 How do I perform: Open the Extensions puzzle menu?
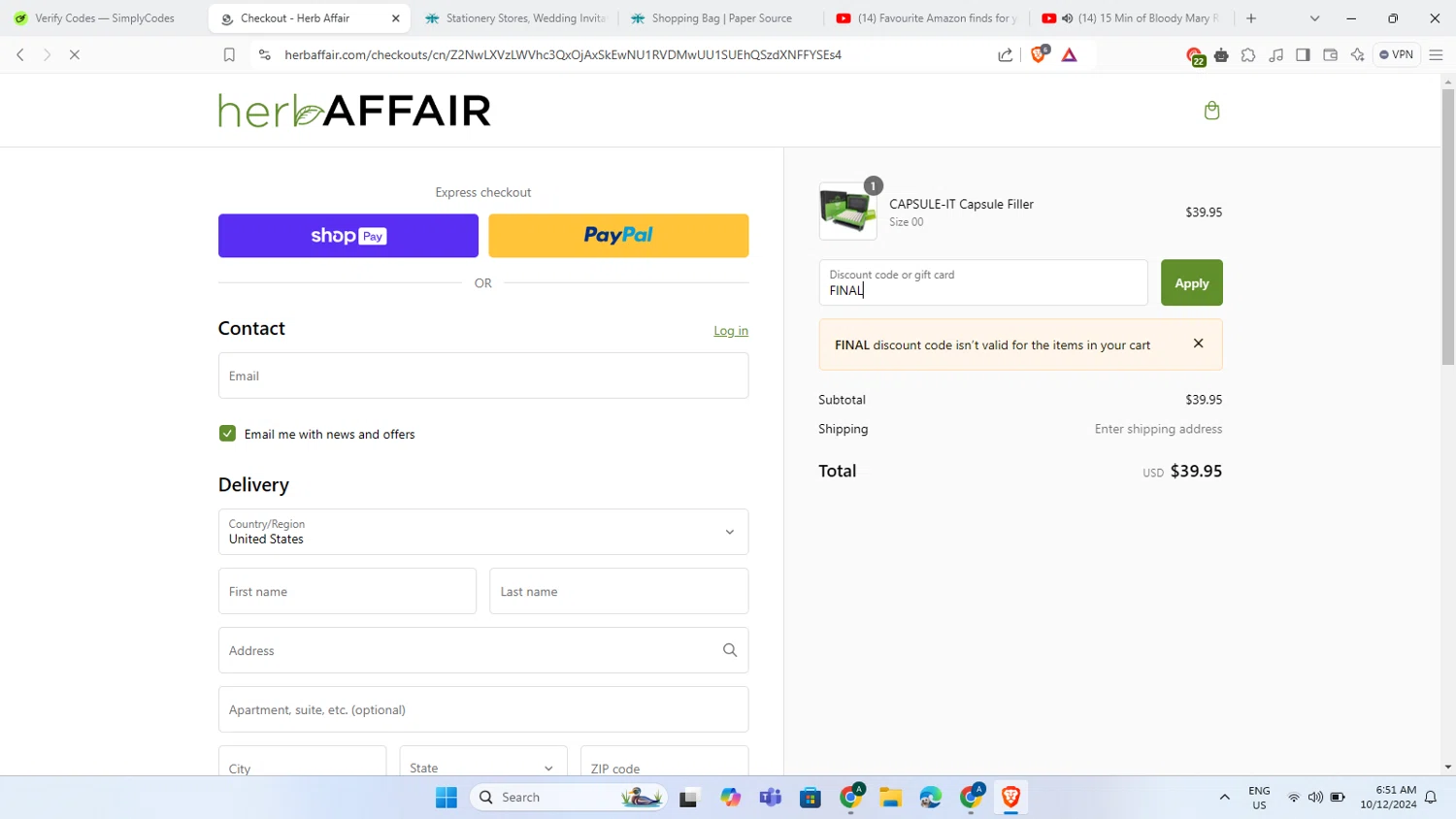(x=1248, y=55)
